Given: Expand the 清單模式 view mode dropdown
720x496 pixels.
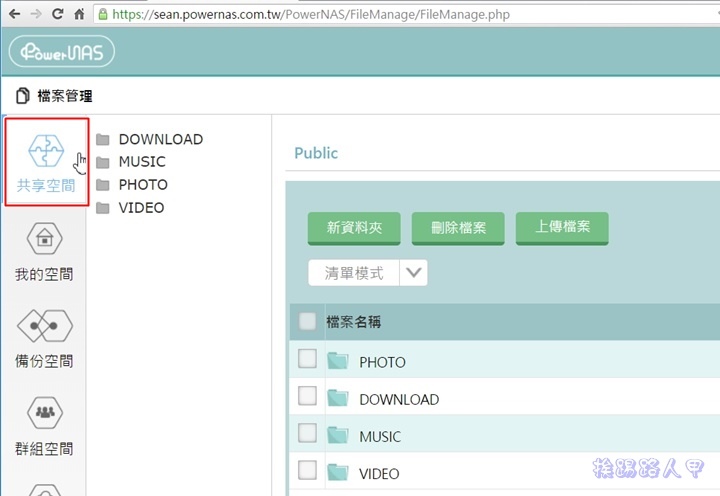Looking at the screenshot, I should click(x=414, y=273).
